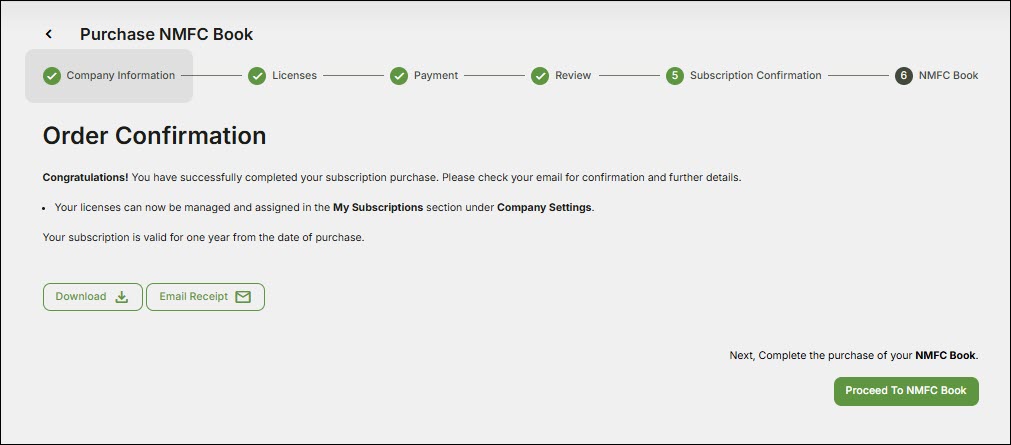Click the envelope icon on Email Receipt
Image resolution: width=1011 pixels, height=445 pixels.
click(243, 297)
